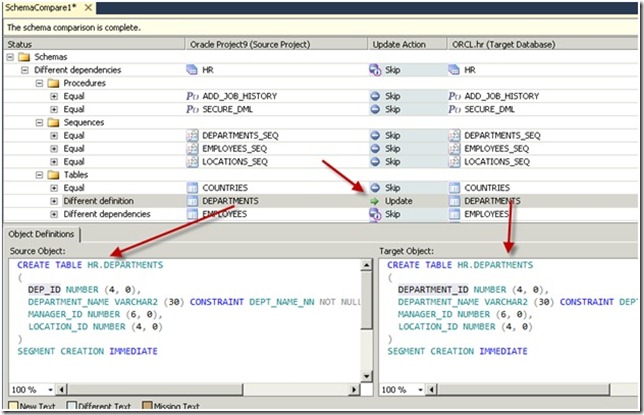Click the HR schema icon in source column
644x415 pixels.
click(193, 70)
